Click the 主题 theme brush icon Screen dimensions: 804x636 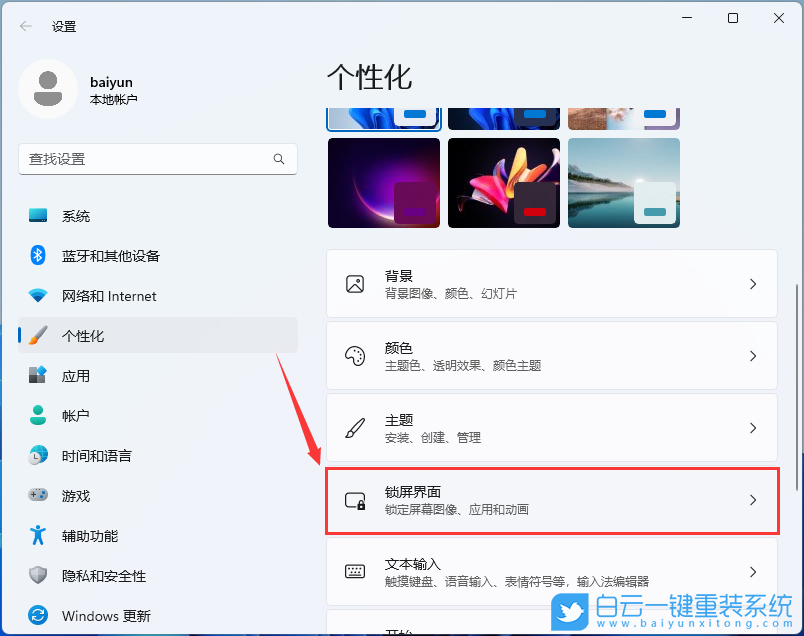click(355, 428)
